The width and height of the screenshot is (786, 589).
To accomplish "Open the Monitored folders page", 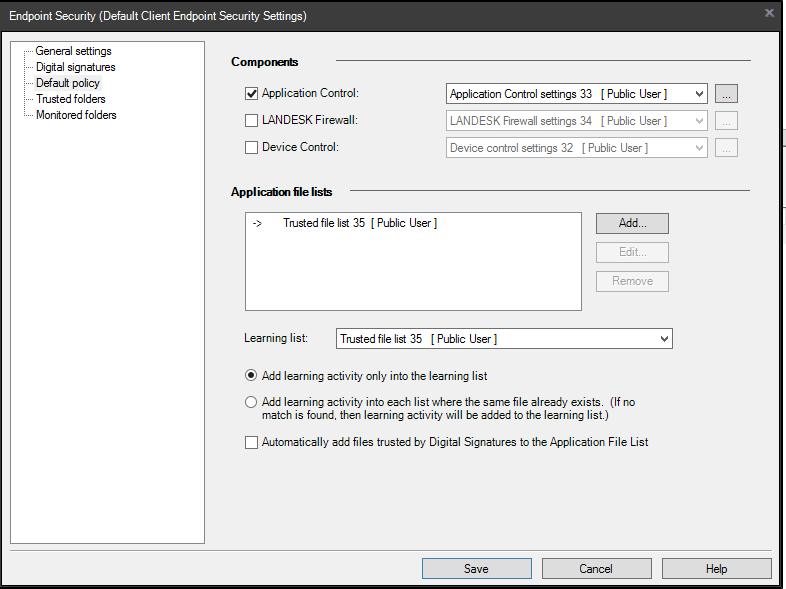I will (76, 115).
